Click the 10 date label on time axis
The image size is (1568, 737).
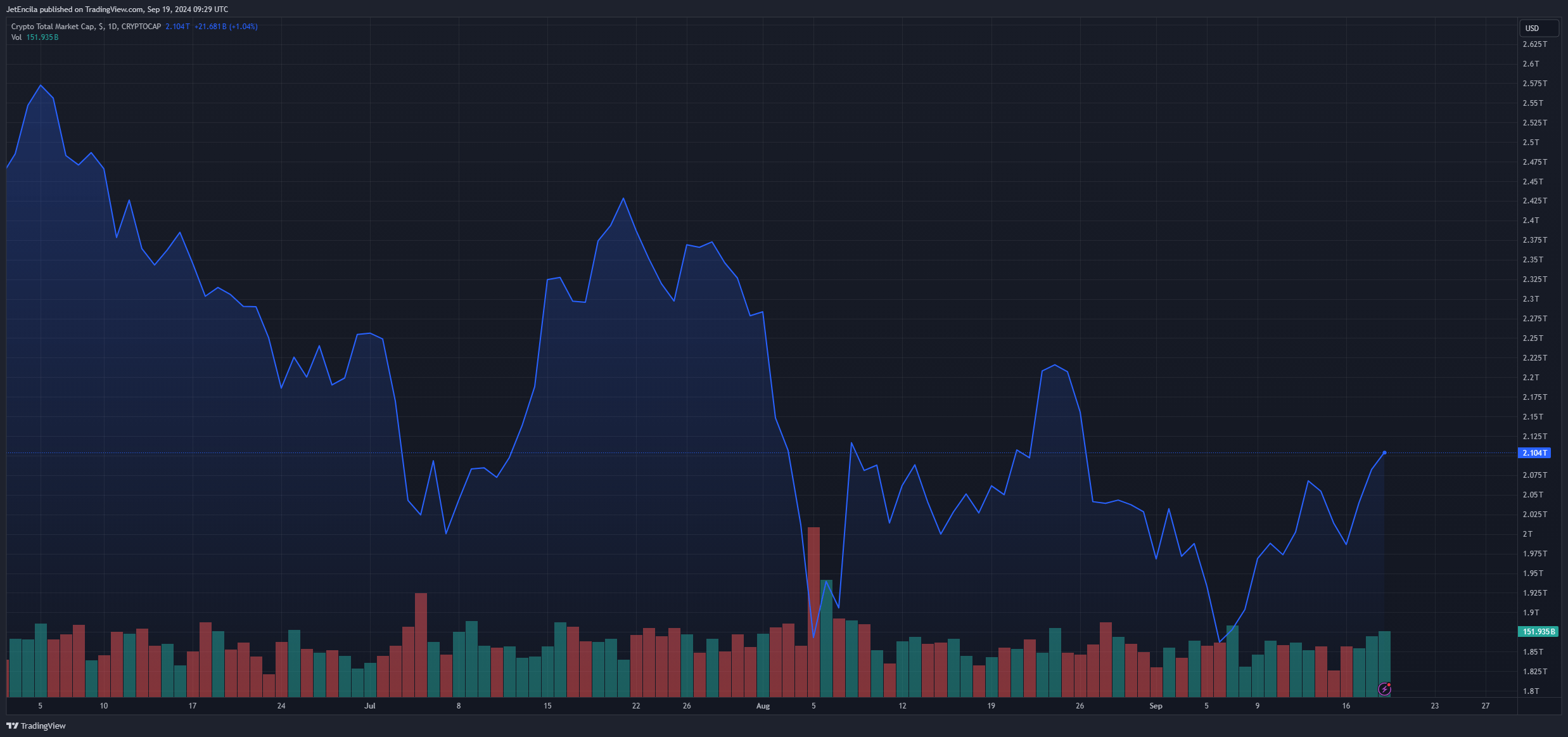[104, 706]
